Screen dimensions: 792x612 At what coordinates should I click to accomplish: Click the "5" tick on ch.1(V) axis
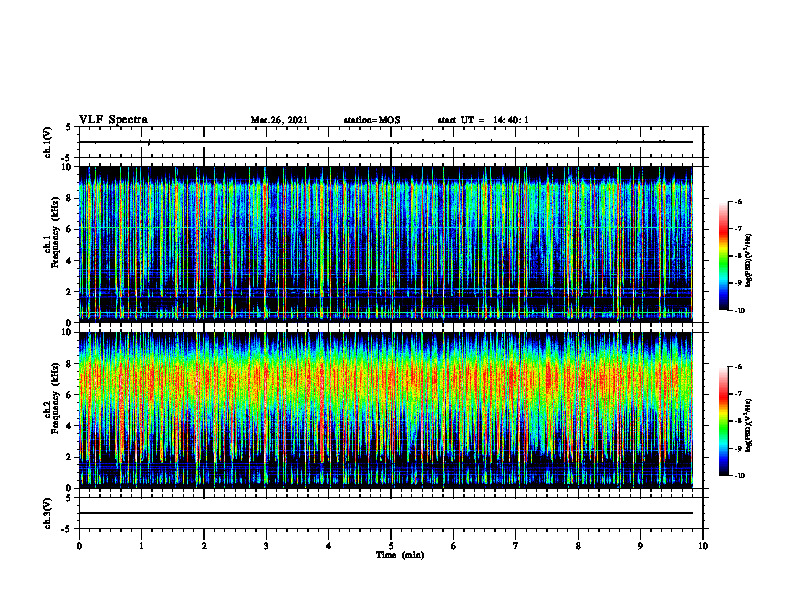[x=70, y=127]
